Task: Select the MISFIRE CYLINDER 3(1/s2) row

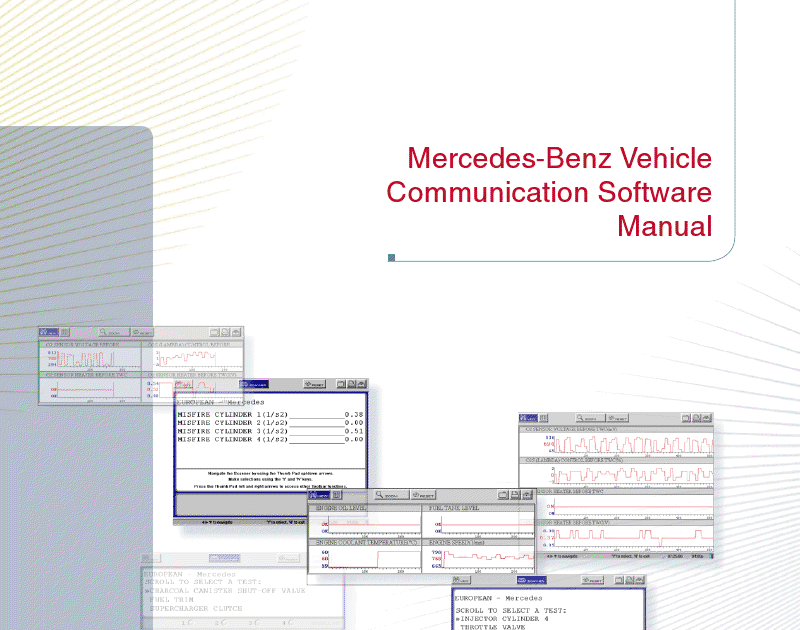Action: click(x=270, y=431)
